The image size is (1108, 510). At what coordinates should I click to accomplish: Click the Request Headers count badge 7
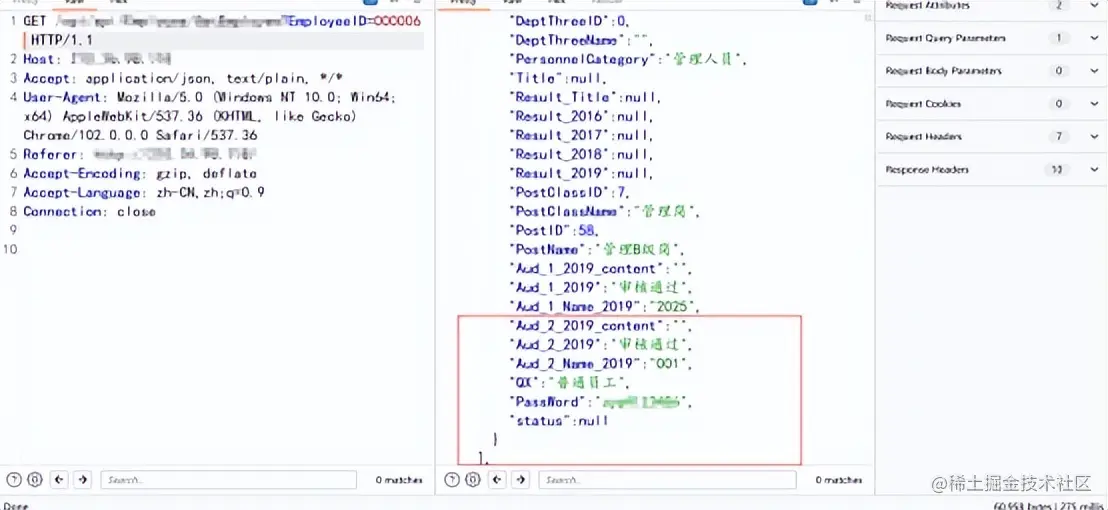tap(1059, 137)
